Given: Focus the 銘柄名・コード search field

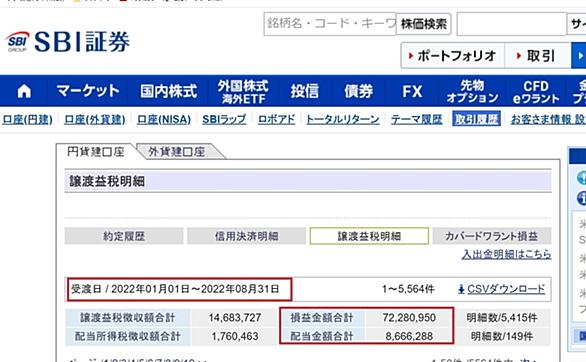Looking at the screenshot, I should 330,24.
